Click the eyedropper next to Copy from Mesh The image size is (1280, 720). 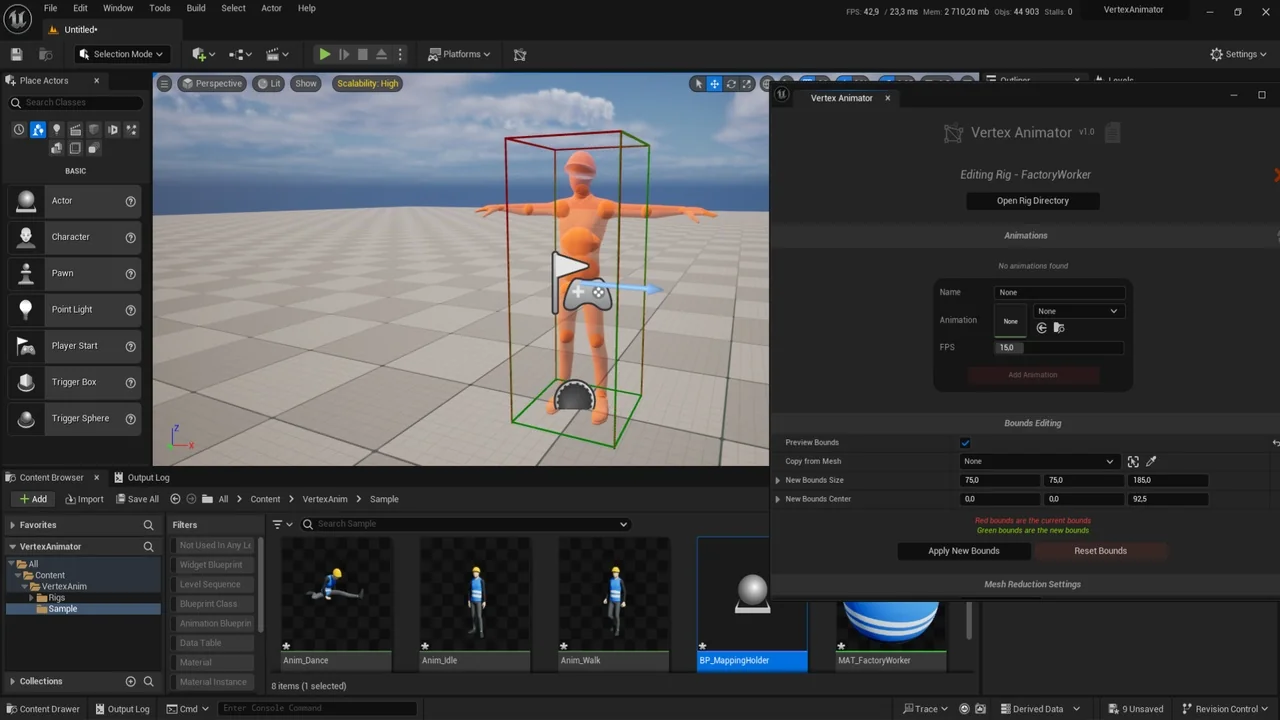pos(1151,461)
